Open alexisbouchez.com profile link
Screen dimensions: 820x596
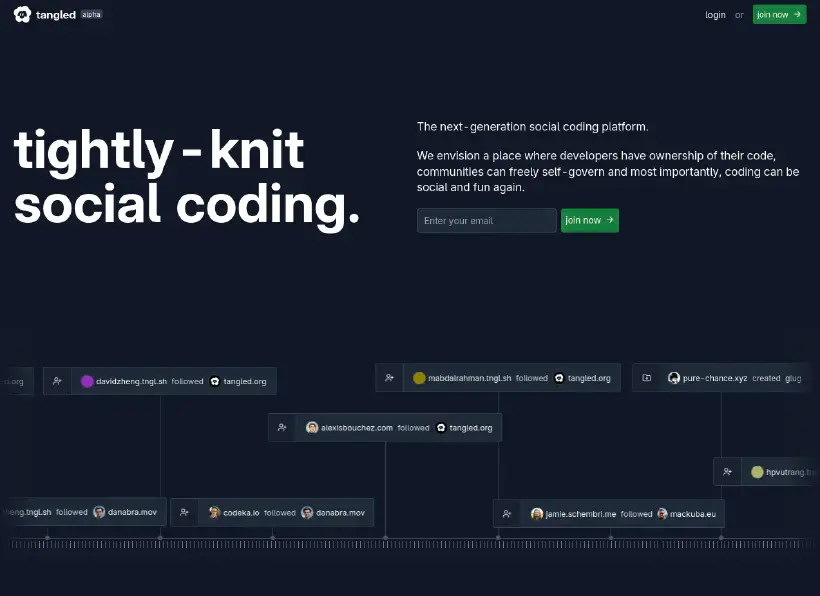click(357, 428)
